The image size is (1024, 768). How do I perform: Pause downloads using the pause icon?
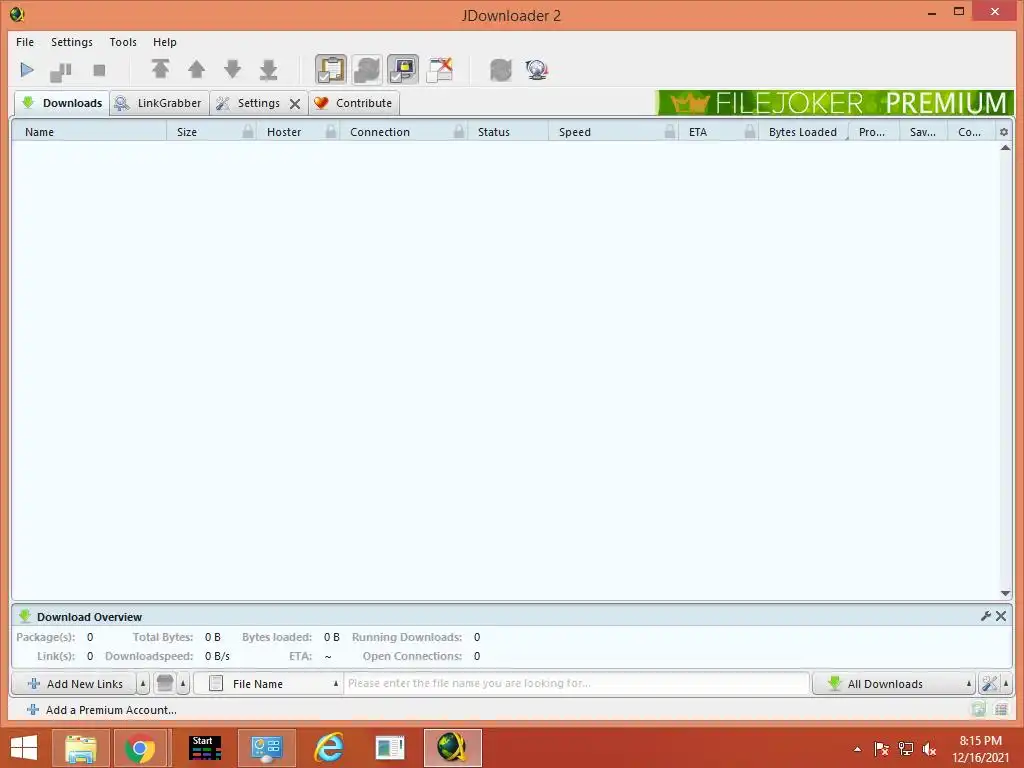click(x=61, y=71)
